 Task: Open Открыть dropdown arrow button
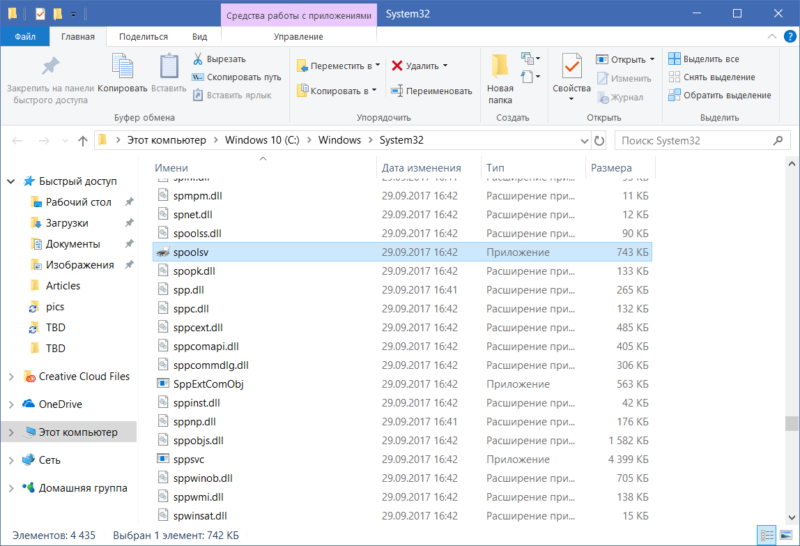coord(652,59)
